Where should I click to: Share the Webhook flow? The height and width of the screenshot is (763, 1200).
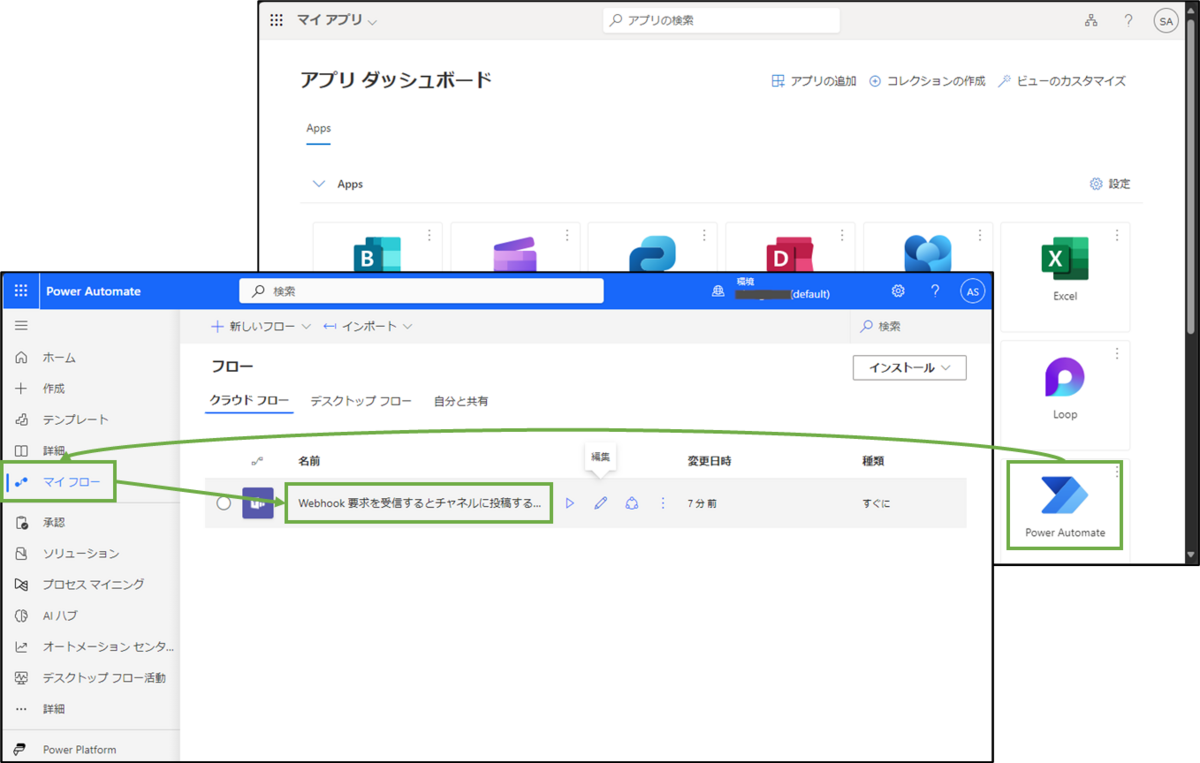coord(631,503)
